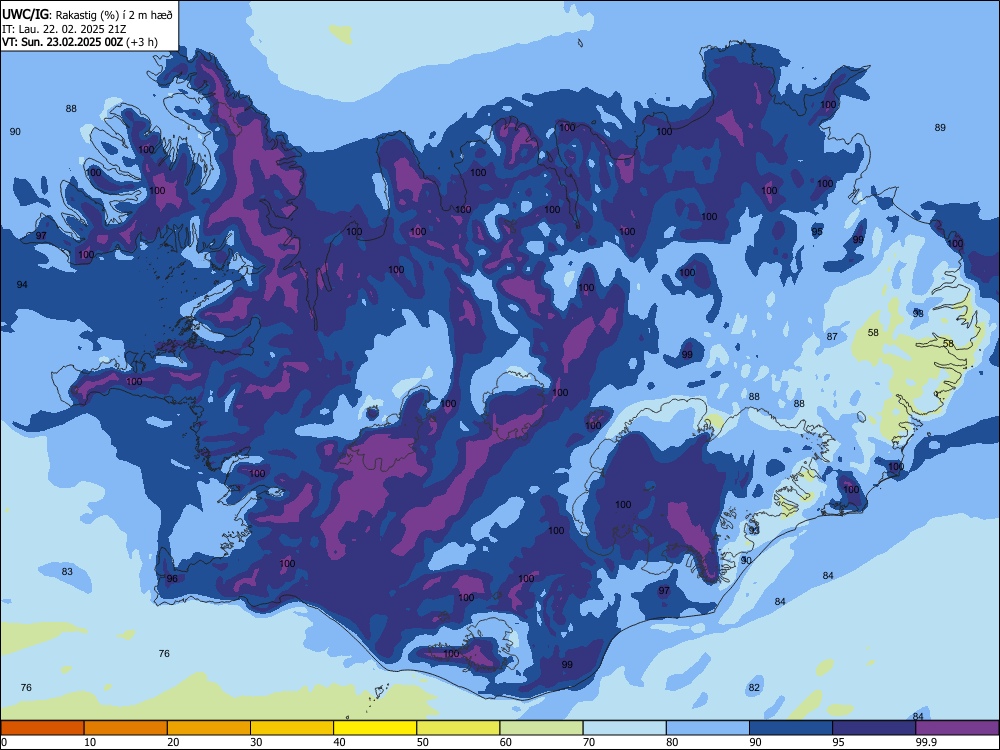The width and height of the screenshot is (1000, 750).
Task: Click the humidity value '89' on the map
Action: pyautogui.click(x=940, y=128)
